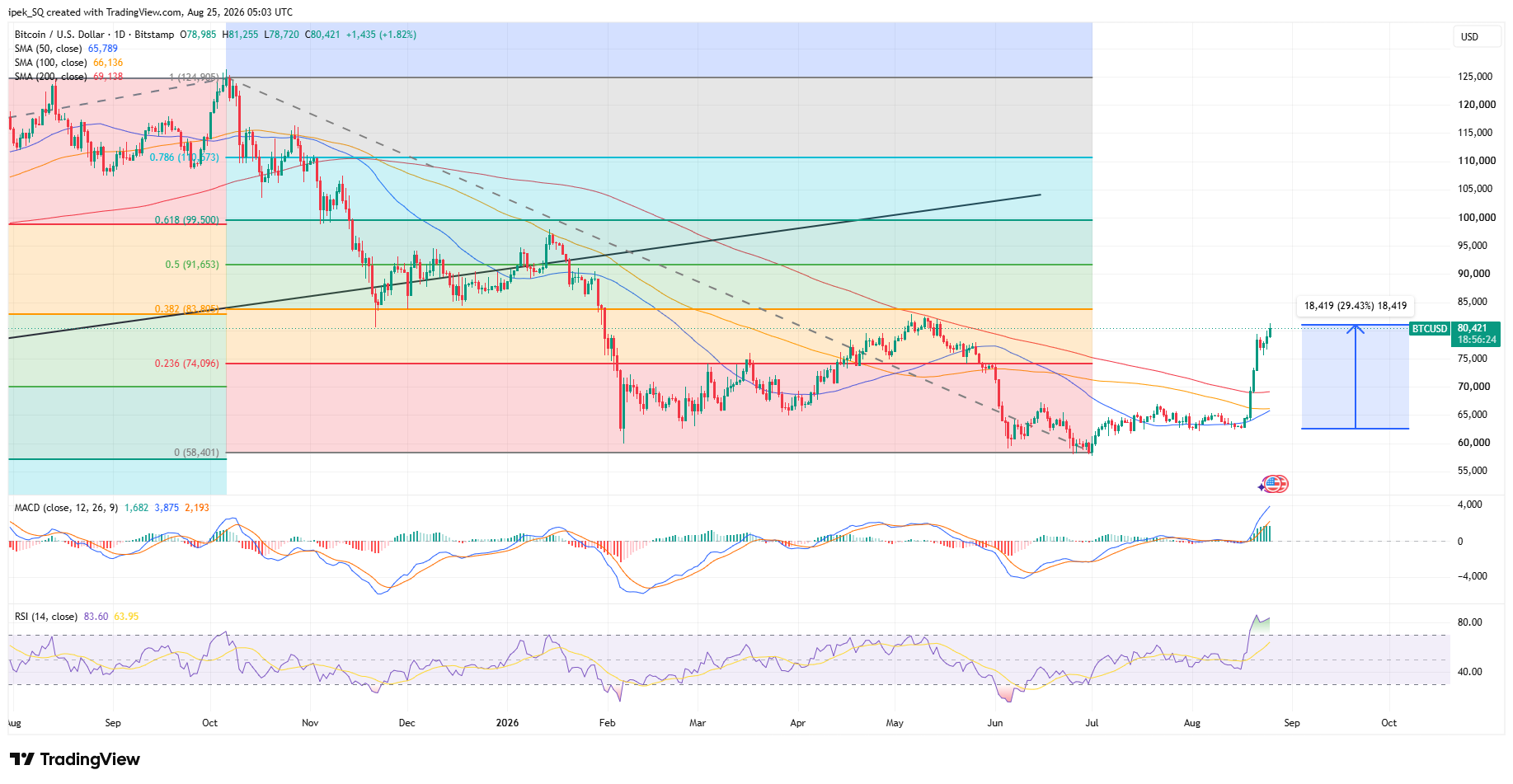Click the SMA 100 value 66,136
The height and width of the screenshot is (784, 1513).
pos(108,63)
